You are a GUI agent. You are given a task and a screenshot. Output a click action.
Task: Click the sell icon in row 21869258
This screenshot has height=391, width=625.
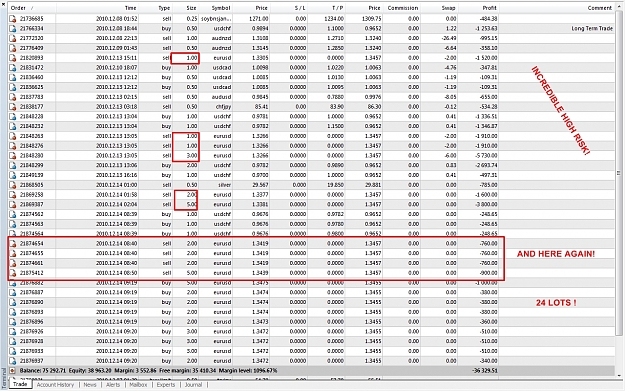(x=13, y=195)
